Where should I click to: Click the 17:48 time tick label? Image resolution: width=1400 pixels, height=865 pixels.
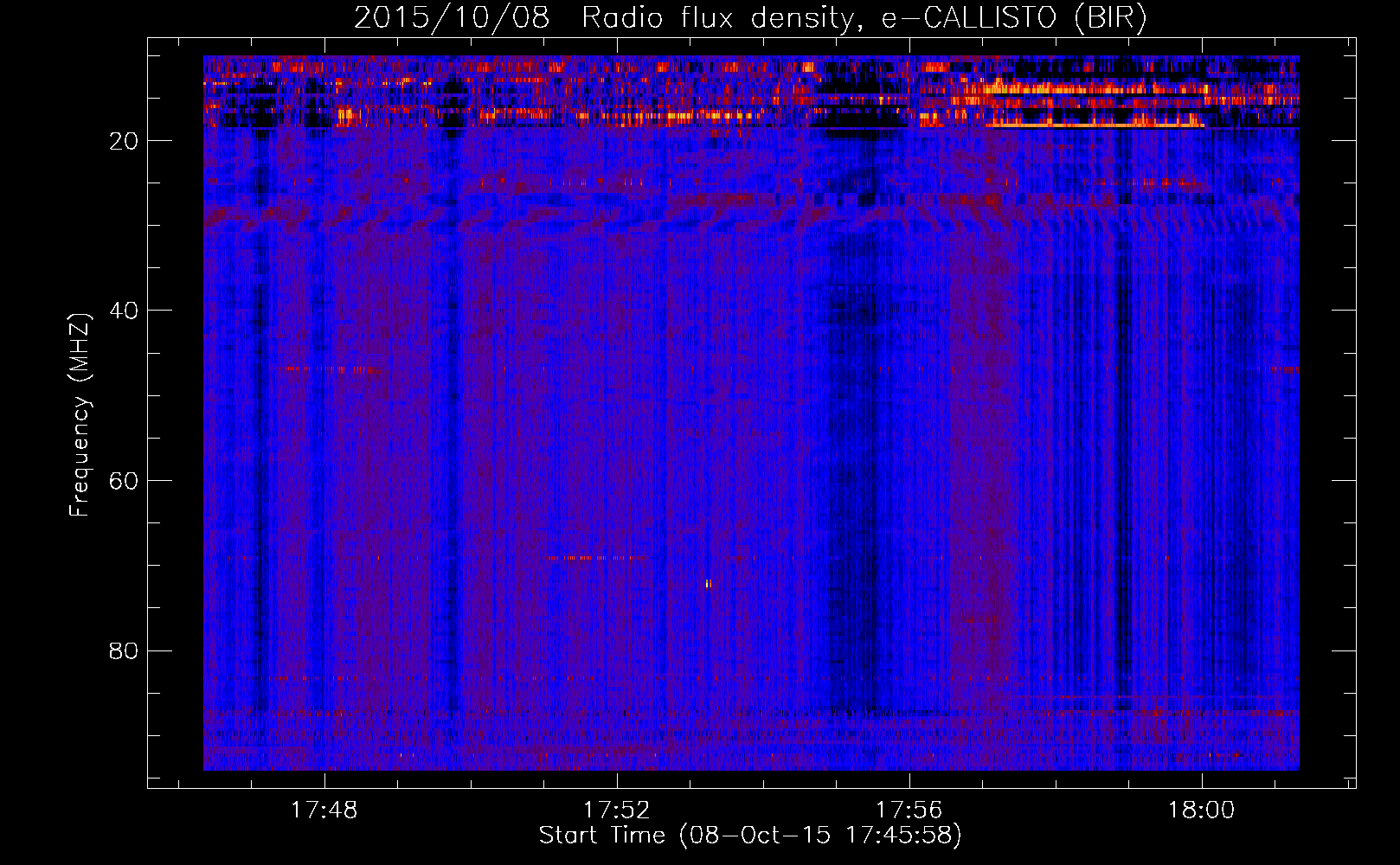point(324,811)
